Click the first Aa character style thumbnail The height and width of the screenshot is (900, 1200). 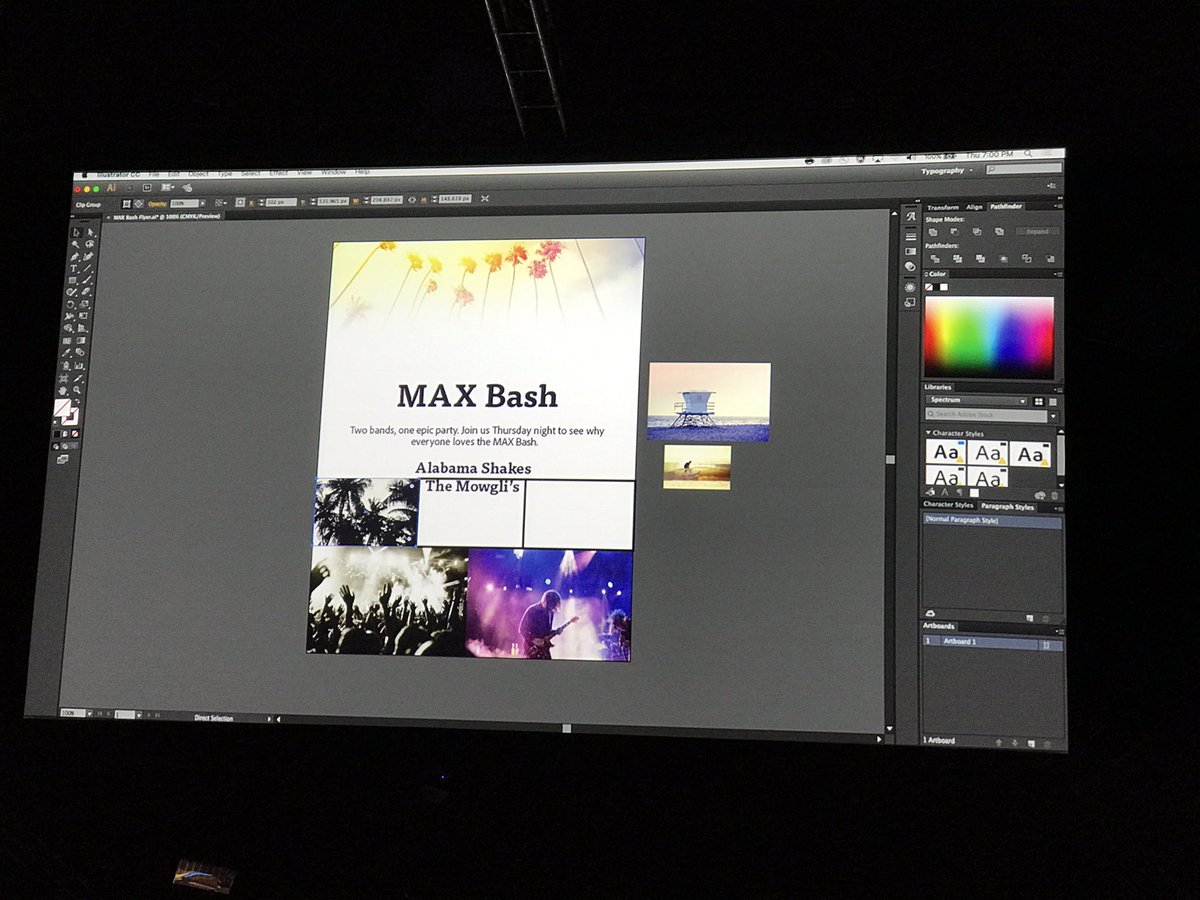pos(946,451)
